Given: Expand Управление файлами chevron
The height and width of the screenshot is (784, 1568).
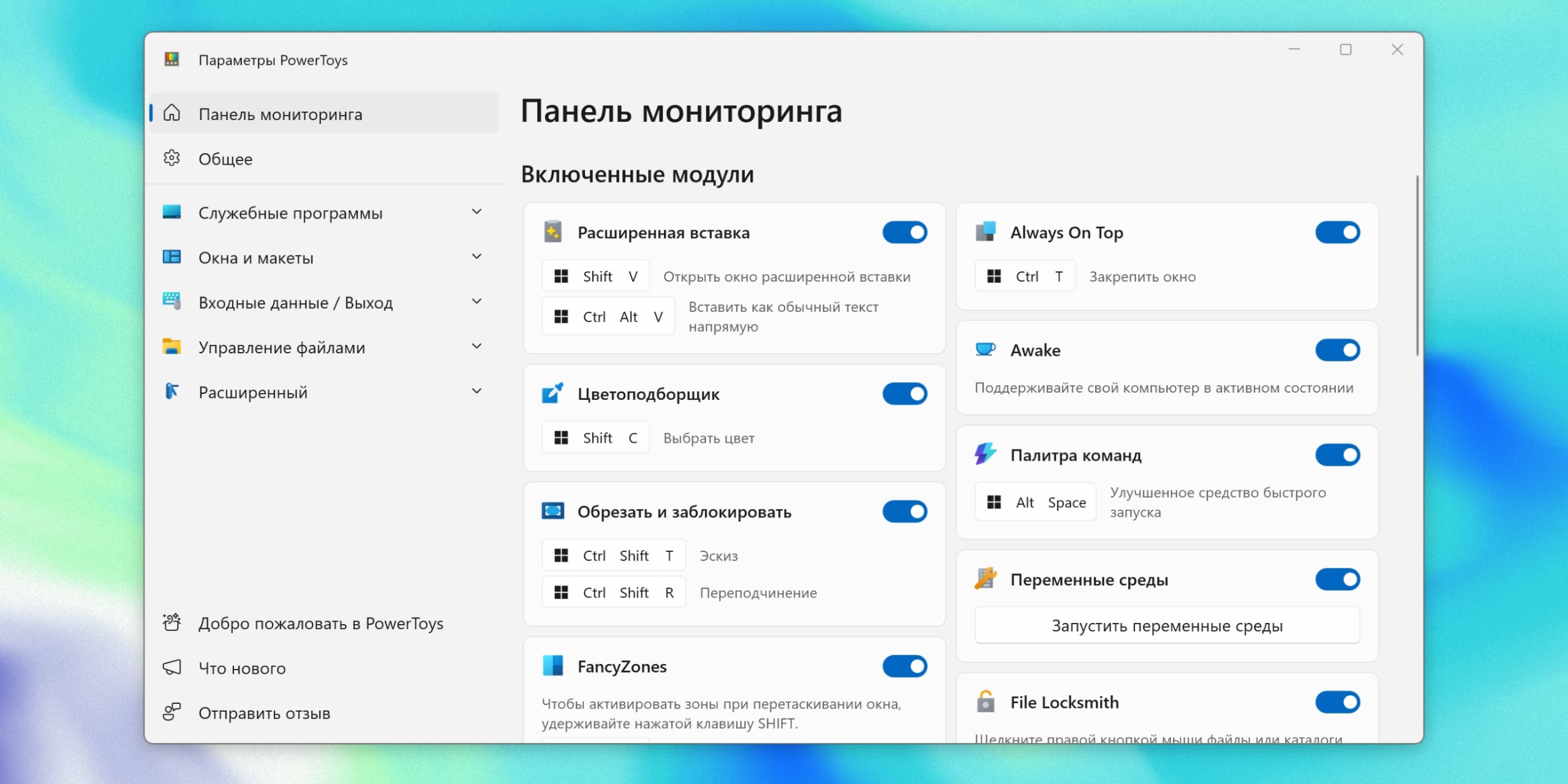Looking at the screenshot, I should click(x=477, y=346).
